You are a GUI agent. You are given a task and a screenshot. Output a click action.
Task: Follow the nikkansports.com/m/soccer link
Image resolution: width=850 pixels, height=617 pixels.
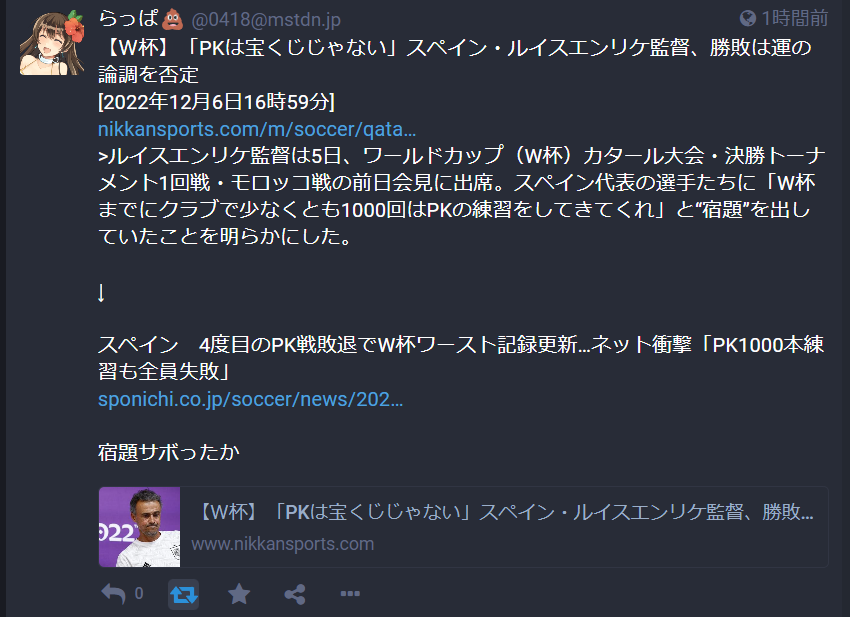(257, 129)
